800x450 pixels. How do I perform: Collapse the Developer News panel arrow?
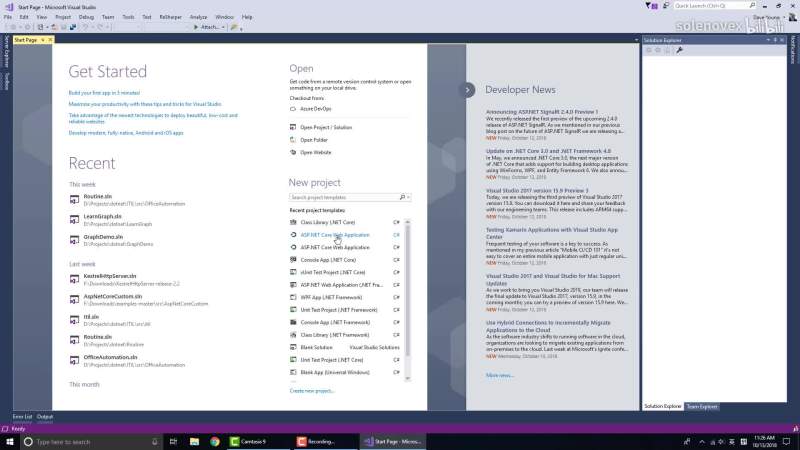(467, 90)
